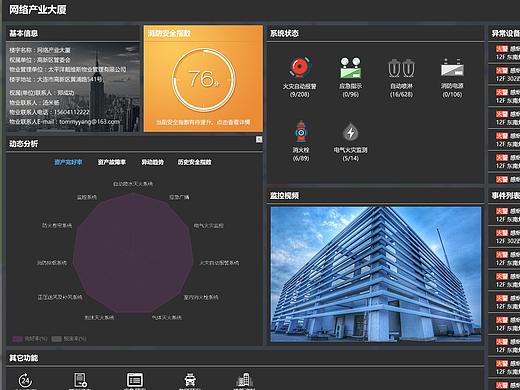Click the 应急广播 radar axis label
Image resolution: width=520 pixels, height=390 pixels.
pos(179,197)
